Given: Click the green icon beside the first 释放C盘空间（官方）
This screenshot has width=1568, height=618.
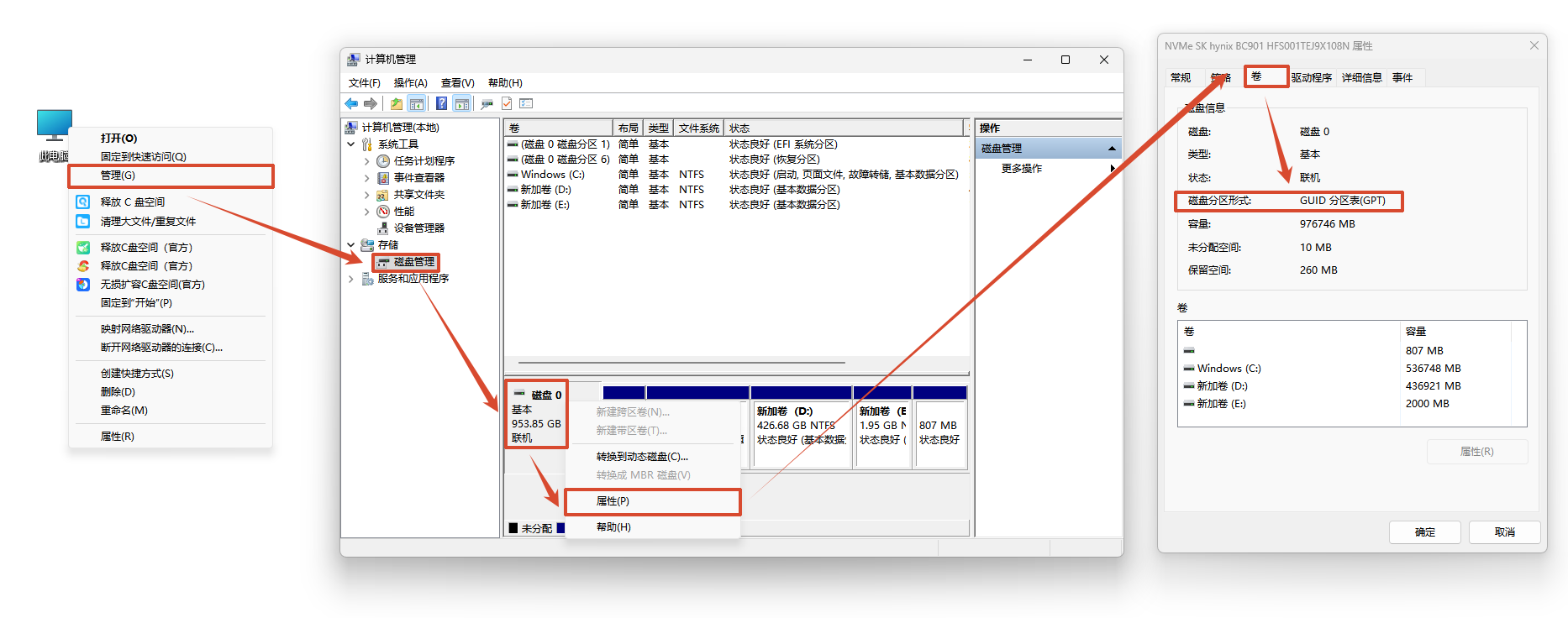Looking at the screenshot, I should point(82,248).
